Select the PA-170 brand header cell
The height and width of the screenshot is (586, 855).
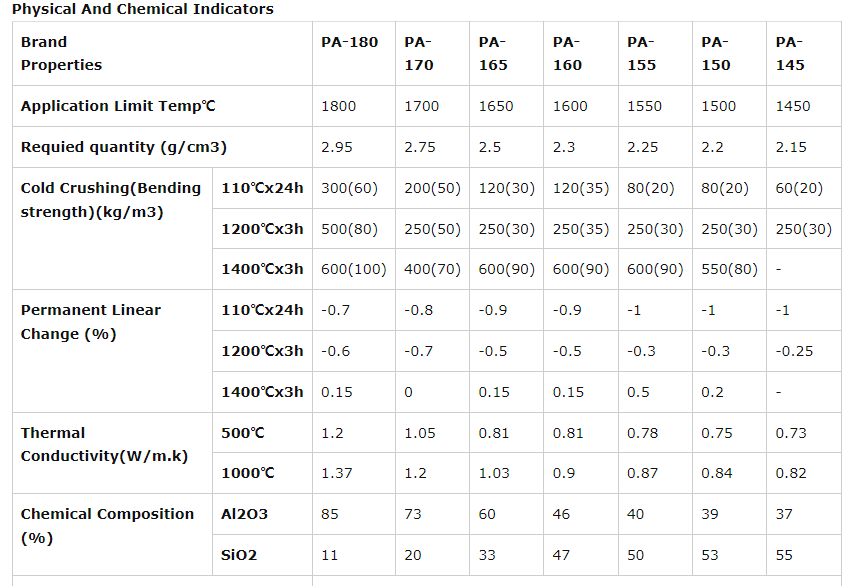pyautogui.click(x=418, y=53)
